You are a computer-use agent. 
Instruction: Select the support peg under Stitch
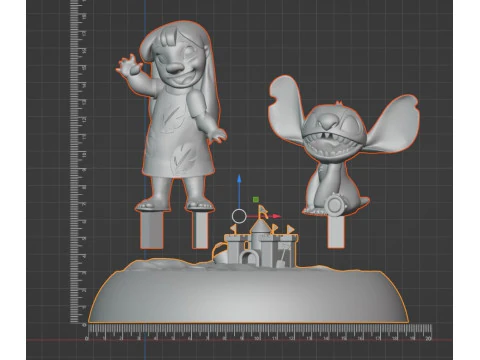336,232
